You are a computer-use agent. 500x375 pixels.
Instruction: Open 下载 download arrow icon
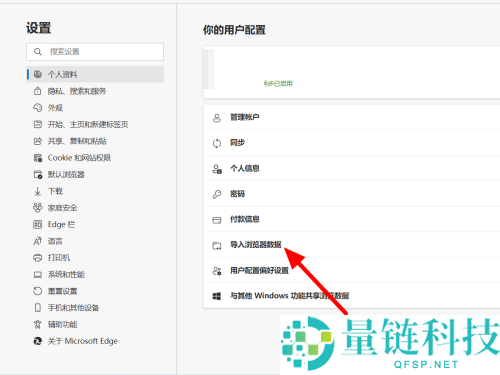[x=38, y=191]
